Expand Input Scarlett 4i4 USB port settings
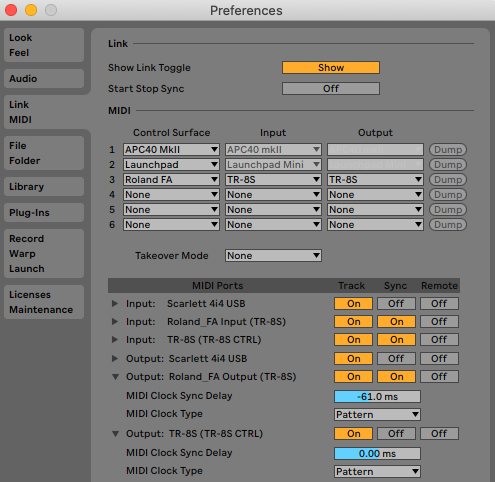The image size is (495, 482). [115, 304]
